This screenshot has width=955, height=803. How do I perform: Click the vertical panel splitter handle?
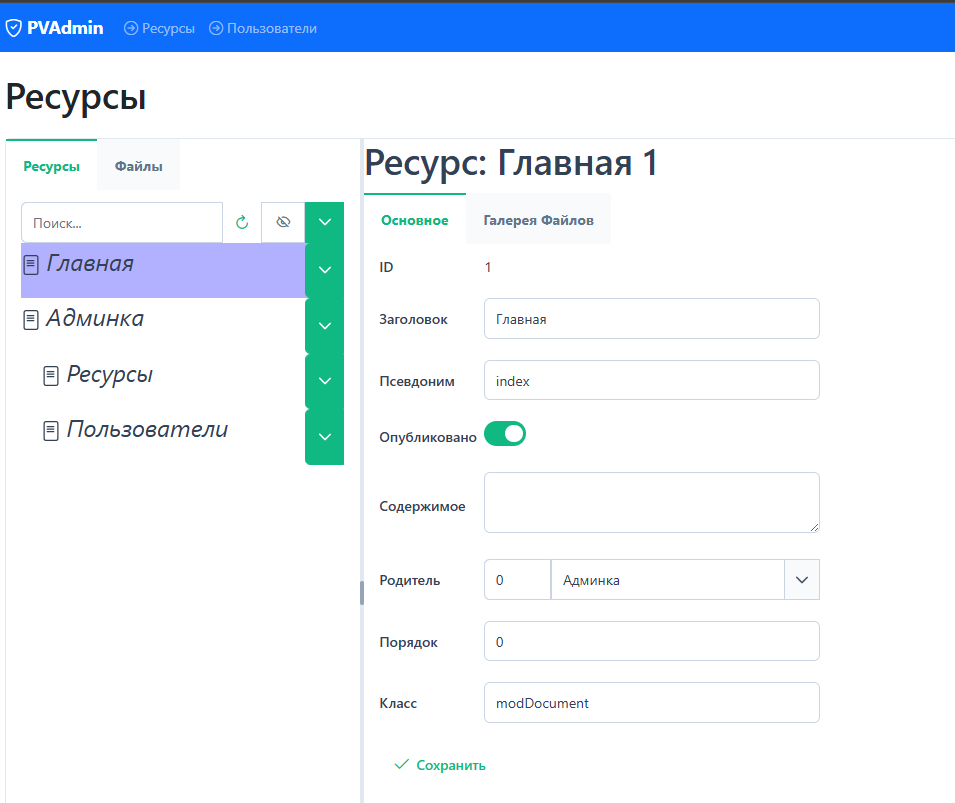point(361,593)
